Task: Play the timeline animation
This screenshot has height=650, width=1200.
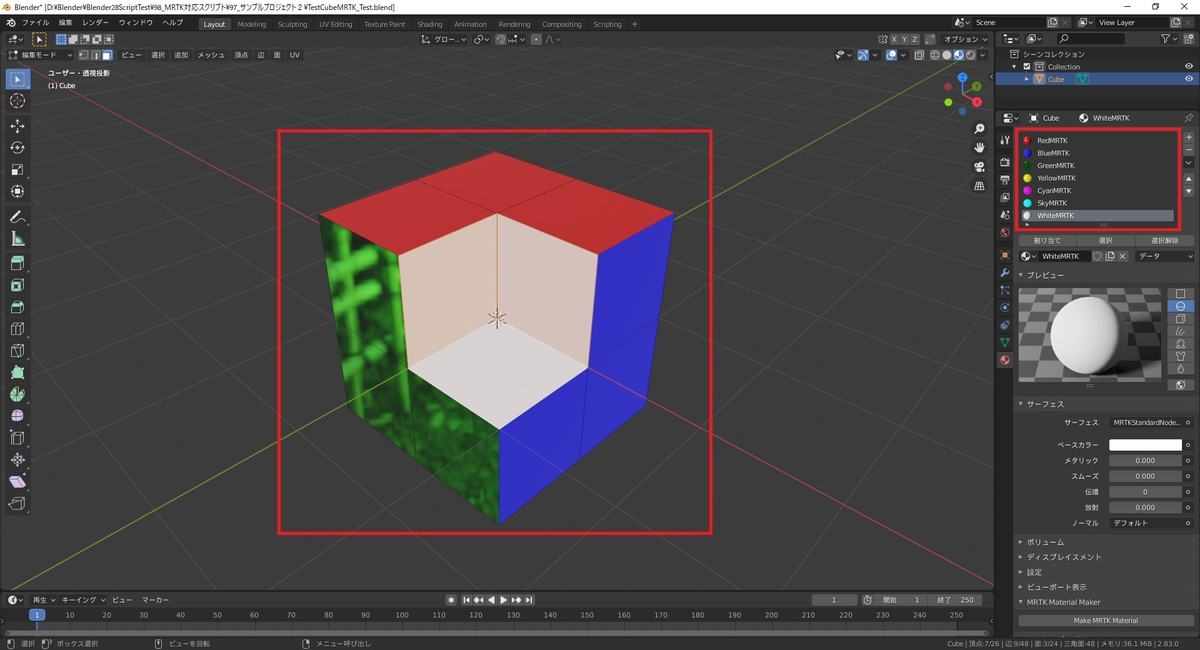Action: pyautogui.click(x=504, y=600)
